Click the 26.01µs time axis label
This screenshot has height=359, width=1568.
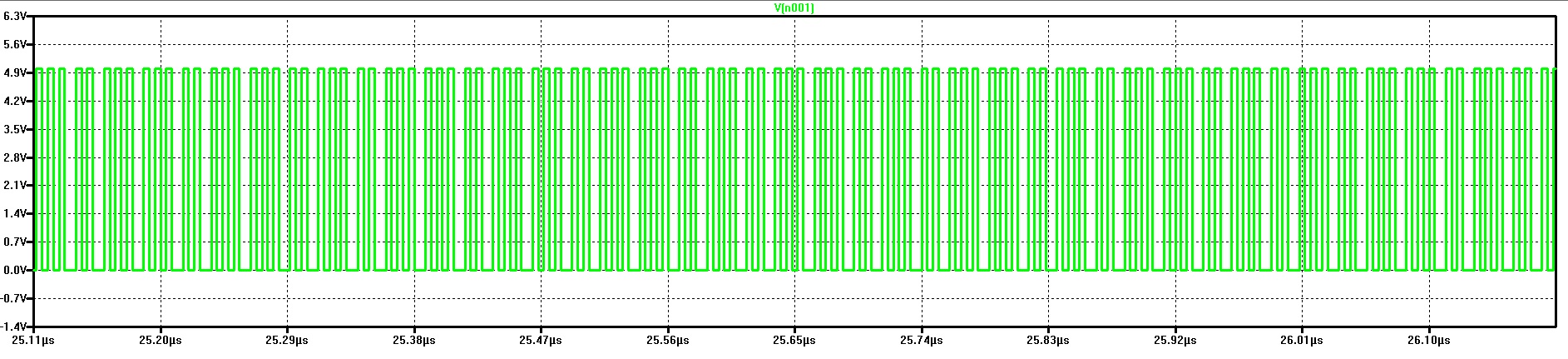click(x=1302, y=340)
